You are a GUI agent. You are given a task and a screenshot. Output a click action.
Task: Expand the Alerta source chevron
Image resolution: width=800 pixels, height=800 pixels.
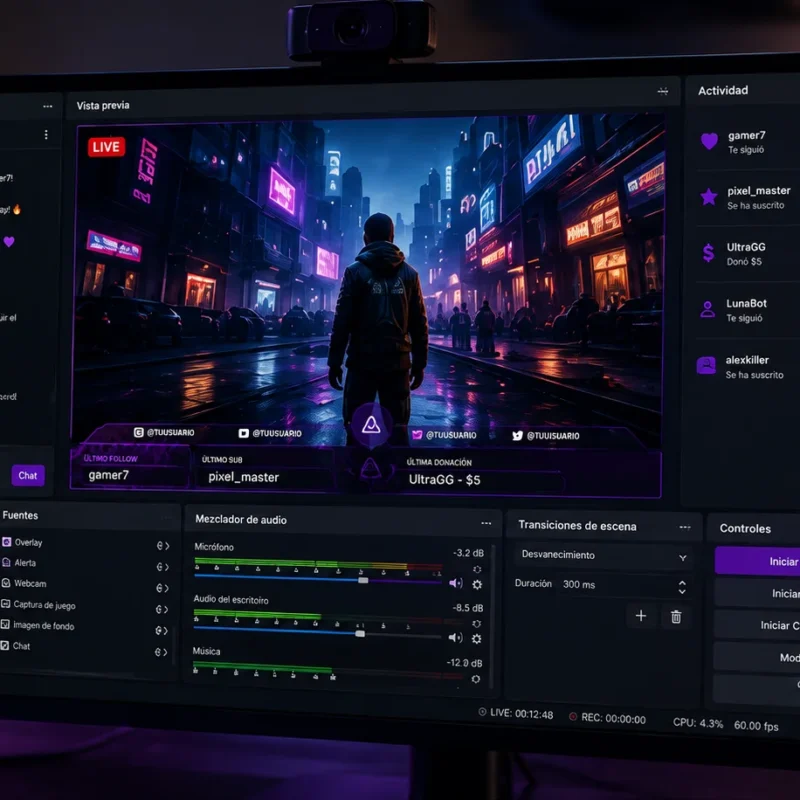pos(167,567)
